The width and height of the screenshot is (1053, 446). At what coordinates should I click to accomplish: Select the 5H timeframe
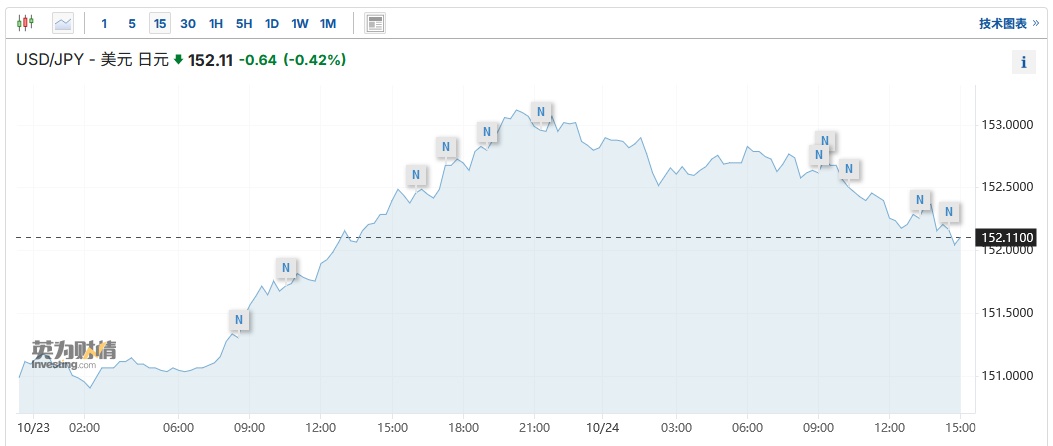tap(244, 22)
